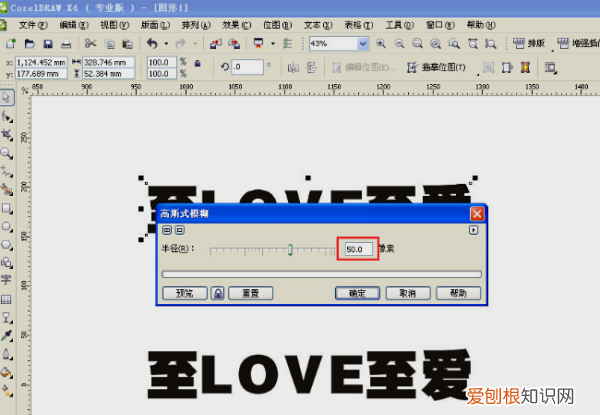
Task: Open the 位图(B) menu
Action: [x=277, y=25]
